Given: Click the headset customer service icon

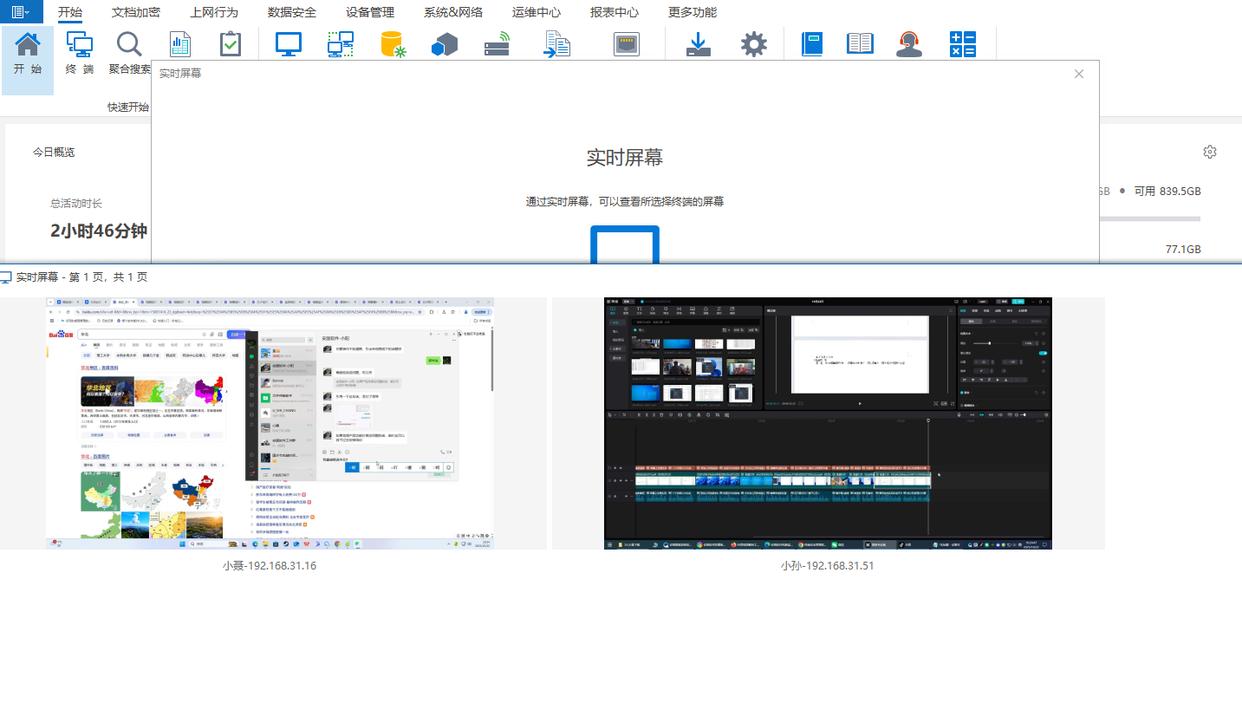Looking at the screenshot, I should point(909,45).
